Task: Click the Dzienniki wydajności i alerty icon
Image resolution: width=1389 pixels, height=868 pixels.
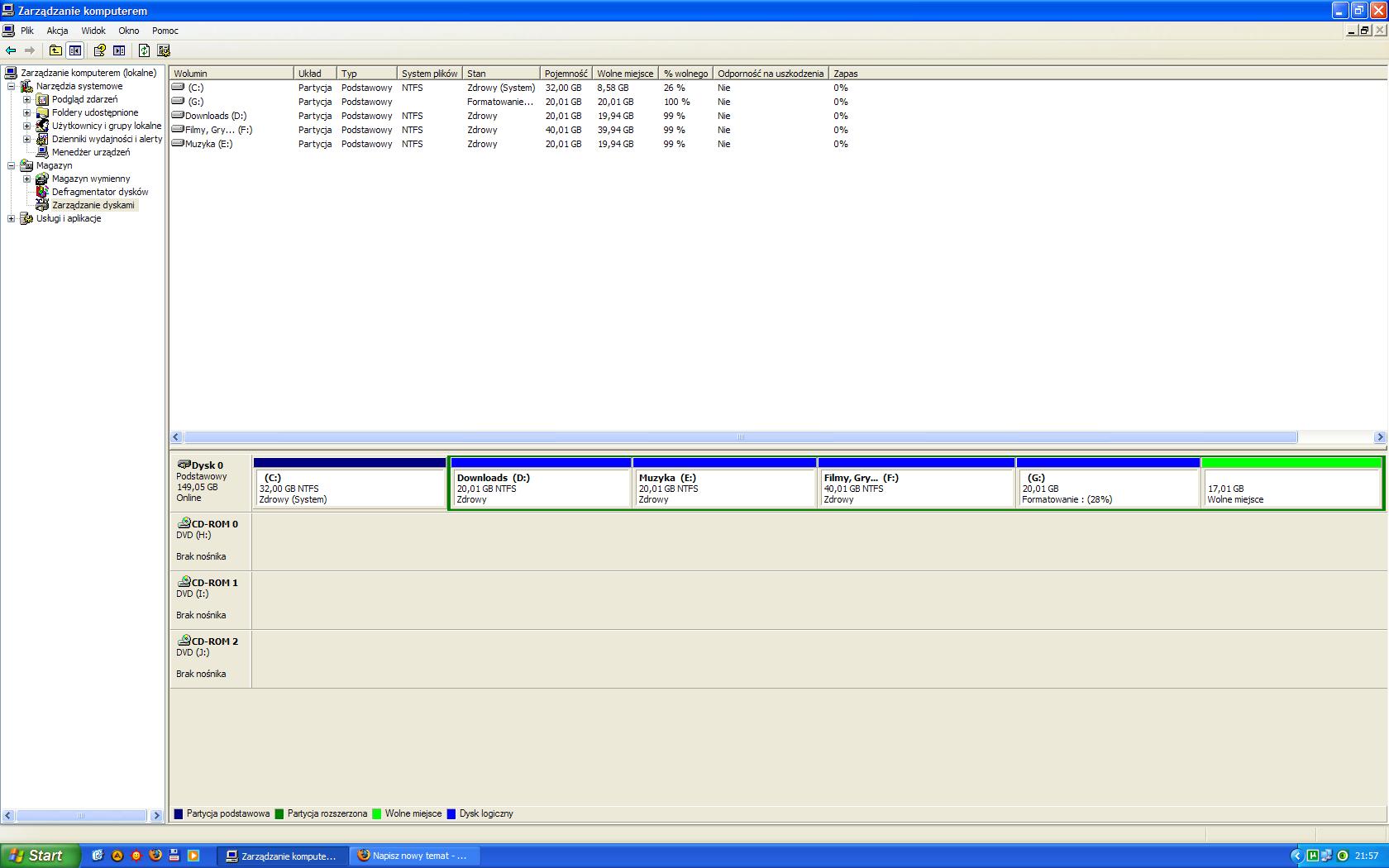Action: pyautogui.click(x=42, y=139)
